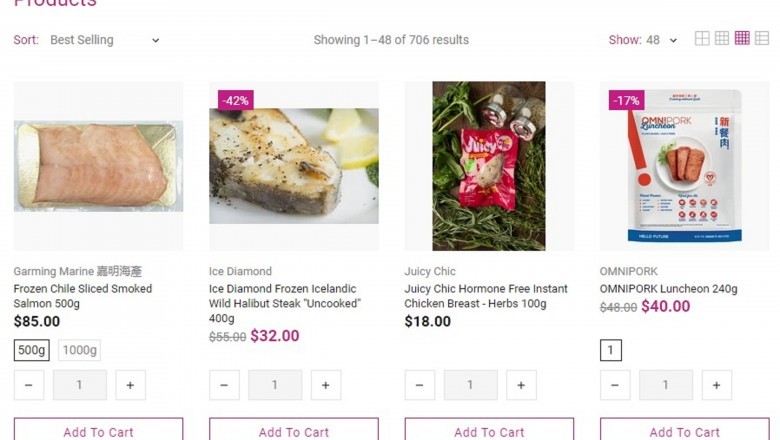Switch to two-column grid view

coord(702,39)
